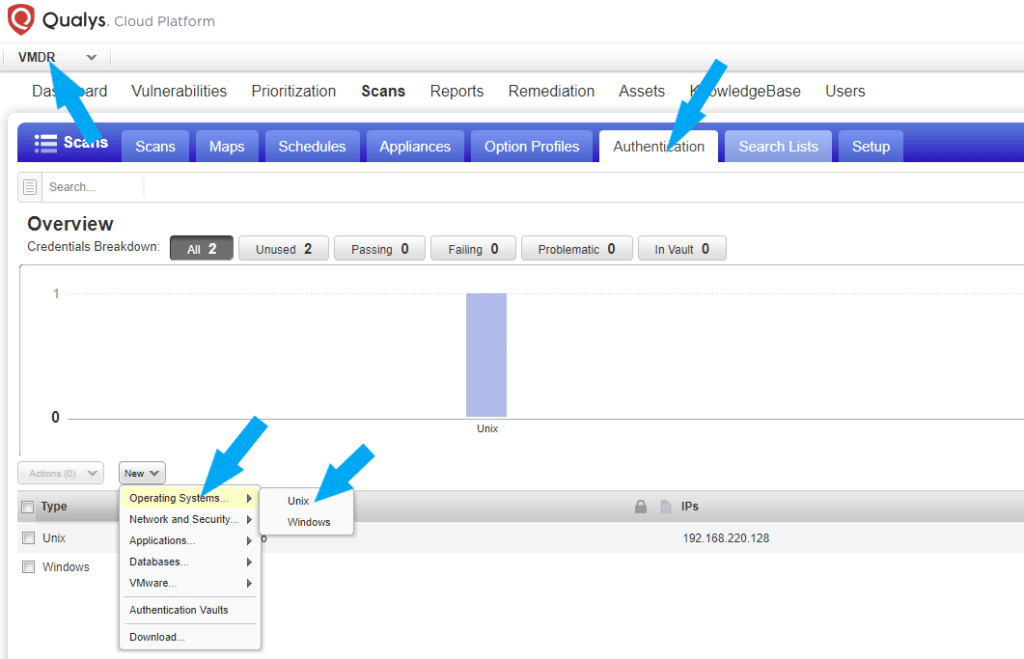Toggle the select-all checkbox in Type header
Screen dimensions: 1024x659
27,507
